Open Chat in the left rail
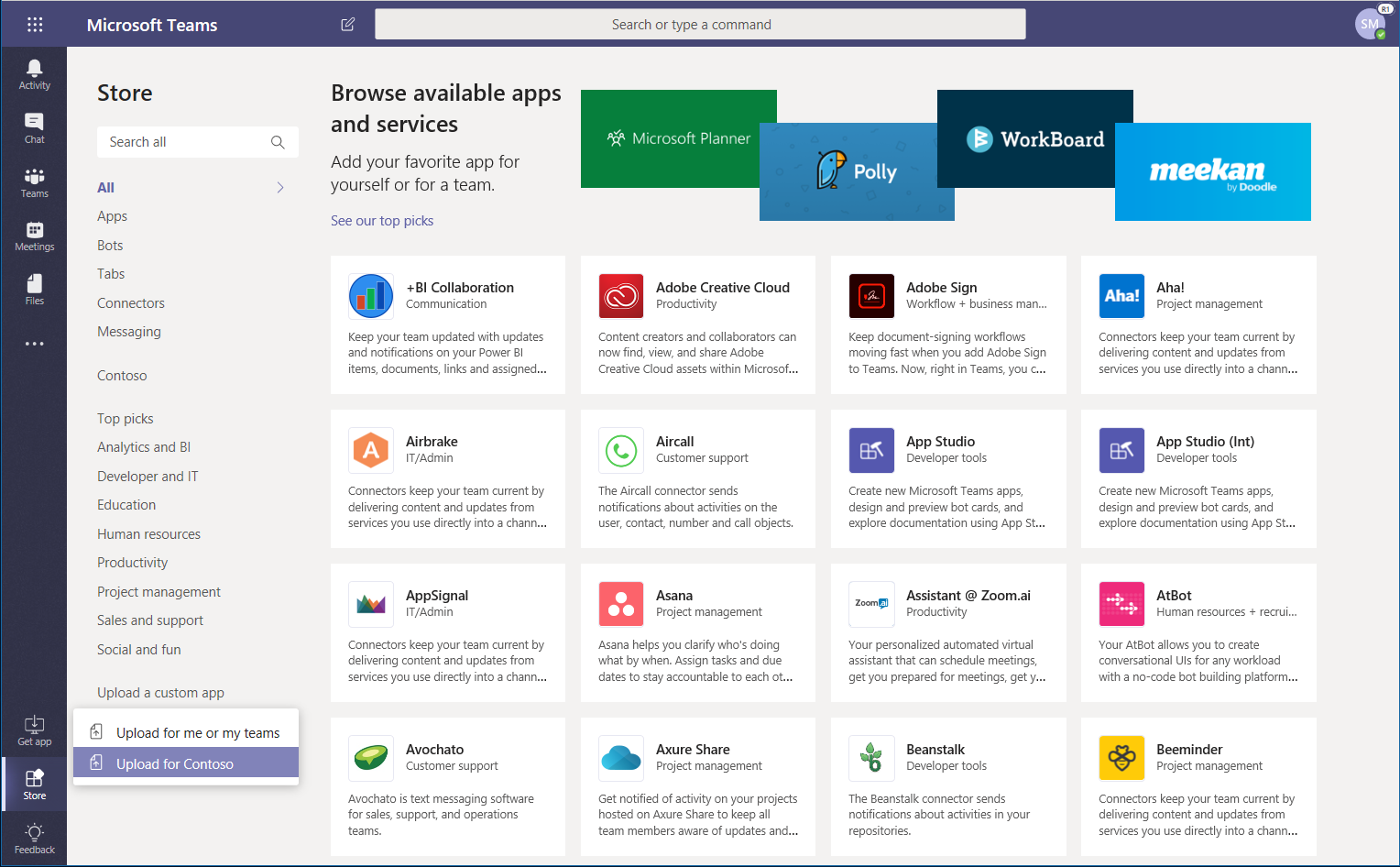The height and width of the screenshot is (867, 1400). 34,127
